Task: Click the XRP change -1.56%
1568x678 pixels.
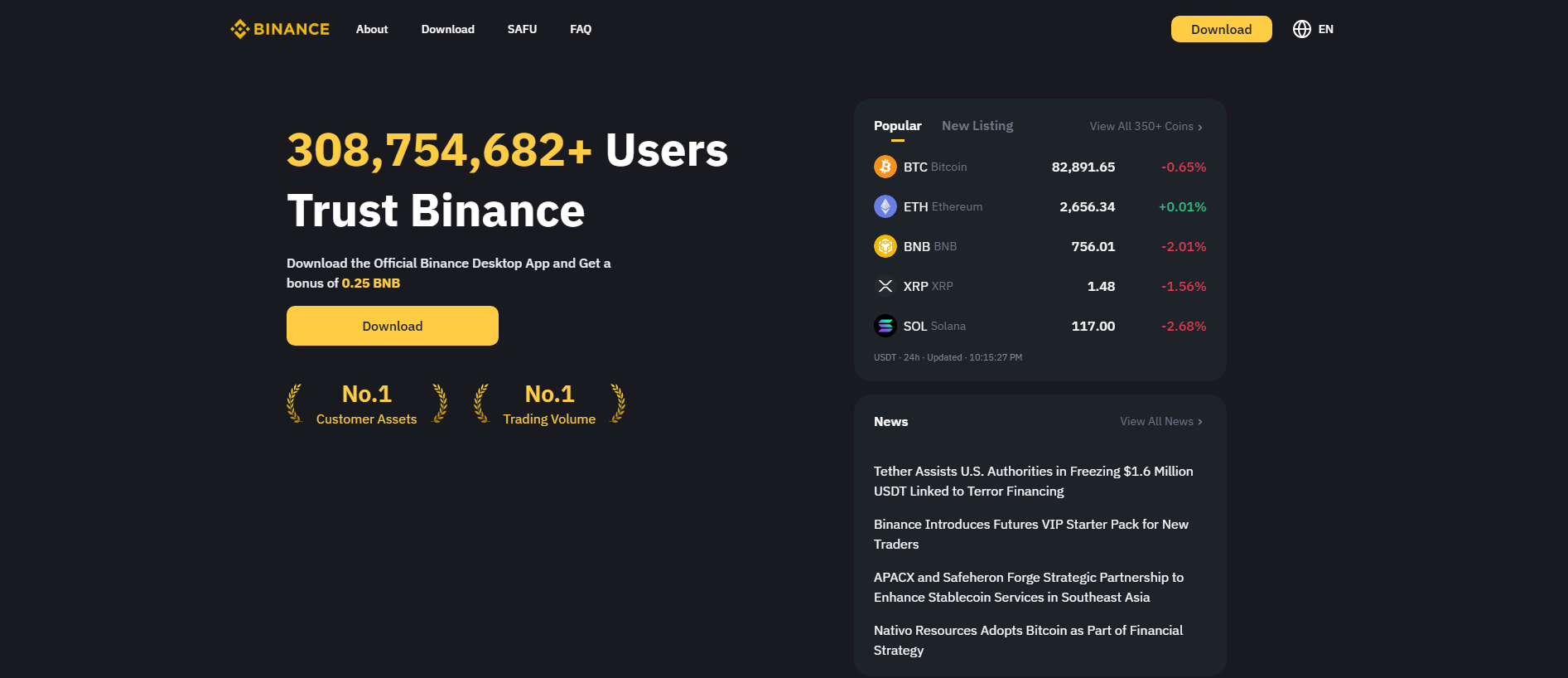Action: click(x=1184, y=286)
